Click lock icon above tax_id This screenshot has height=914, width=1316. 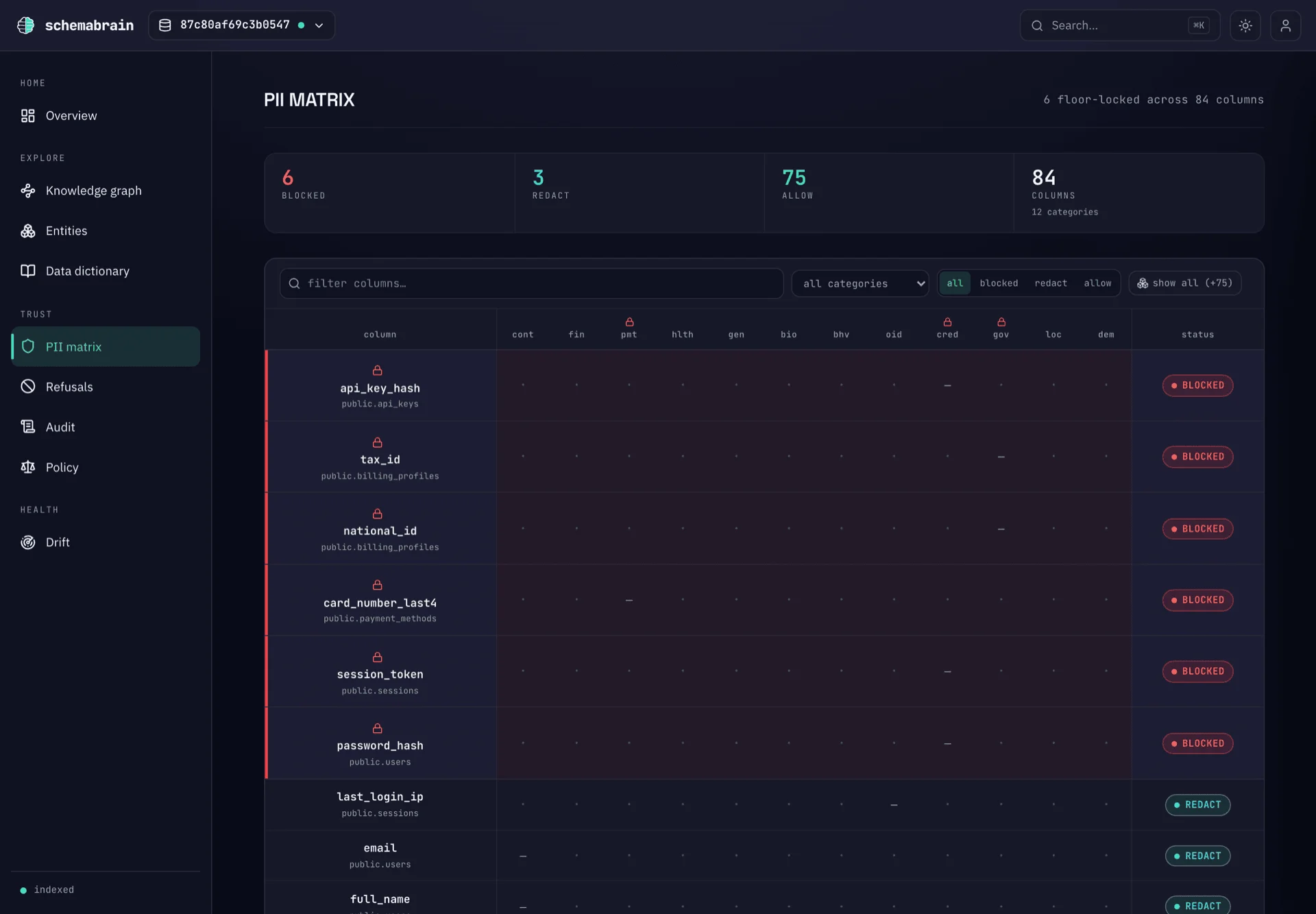[x=377, y=442]
